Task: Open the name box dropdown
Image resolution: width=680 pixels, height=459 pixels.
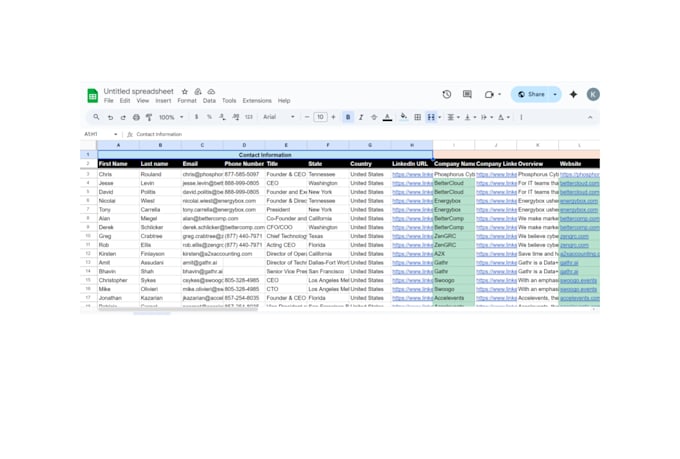Action: point(115,134)
